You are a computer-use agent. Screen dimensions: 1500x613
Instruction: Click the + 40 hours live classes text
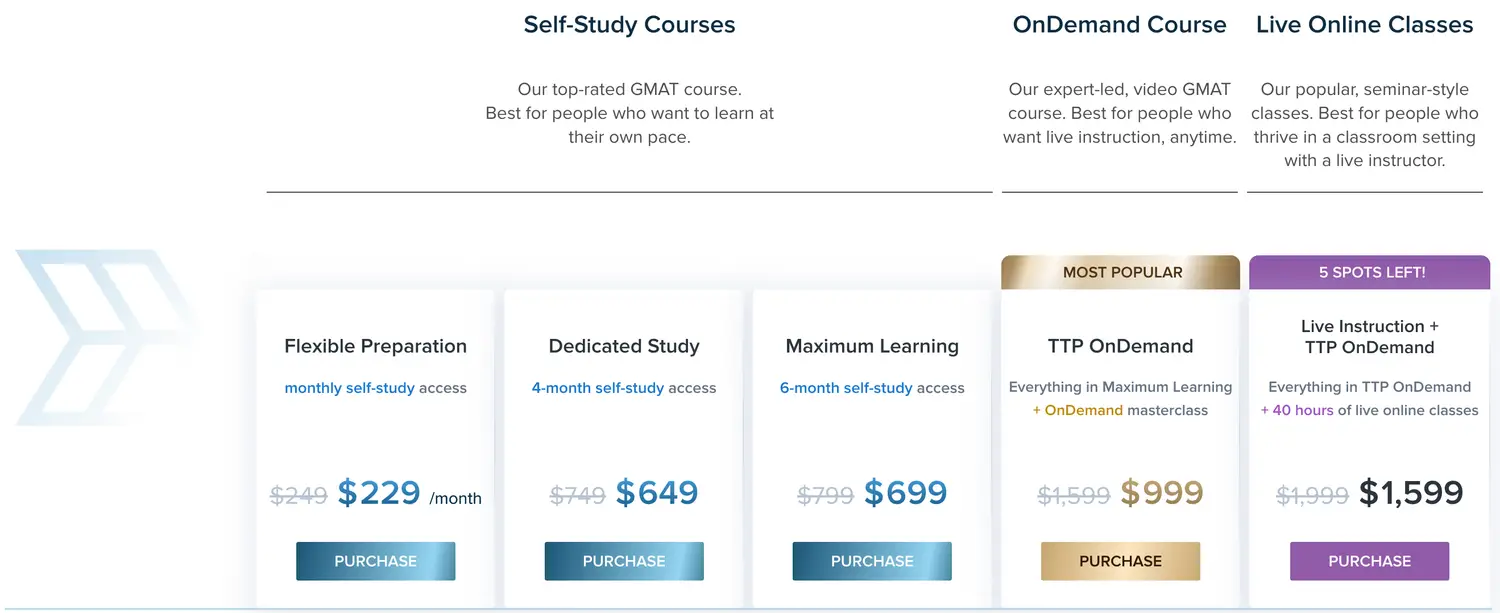(1369, 410)
